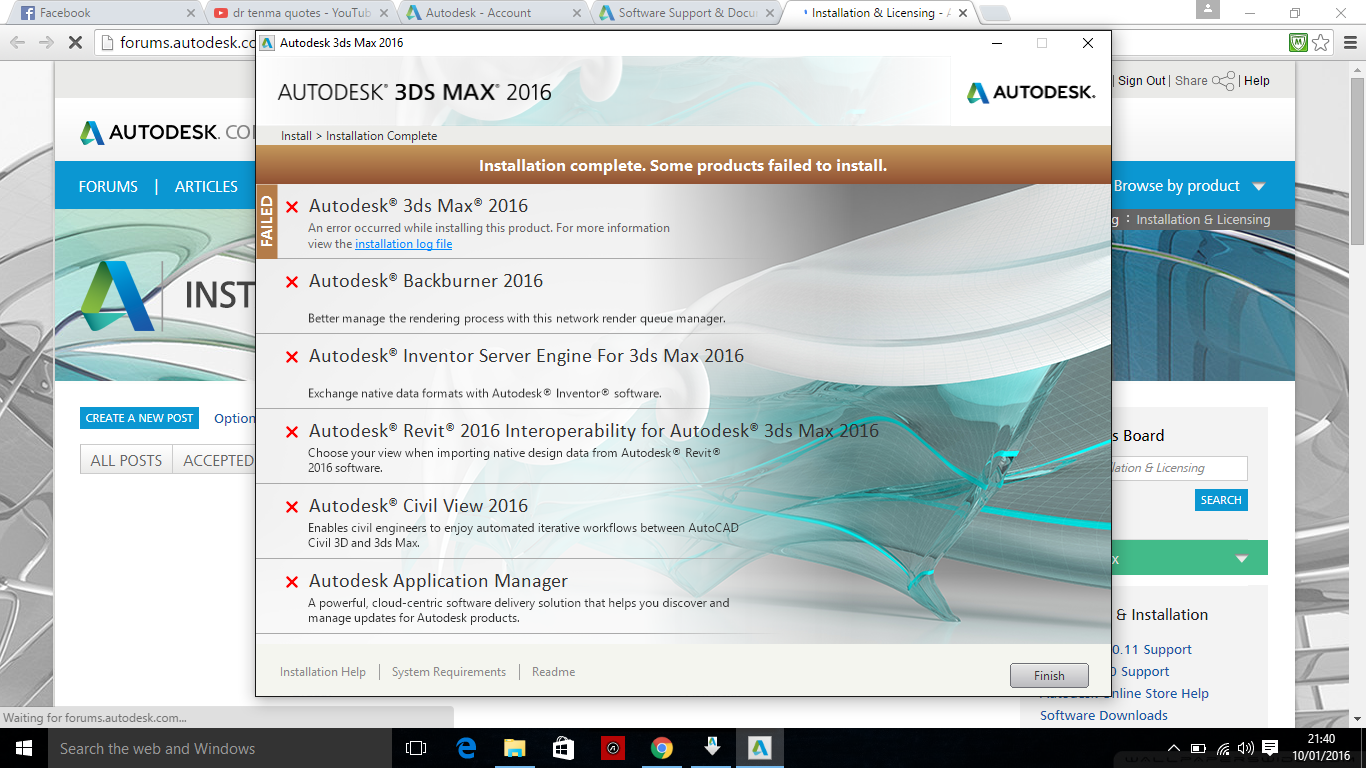This screenshot has height=768, width=1366.
Task: Open the Action Center notifications icon
Action: coord(1270,748)
